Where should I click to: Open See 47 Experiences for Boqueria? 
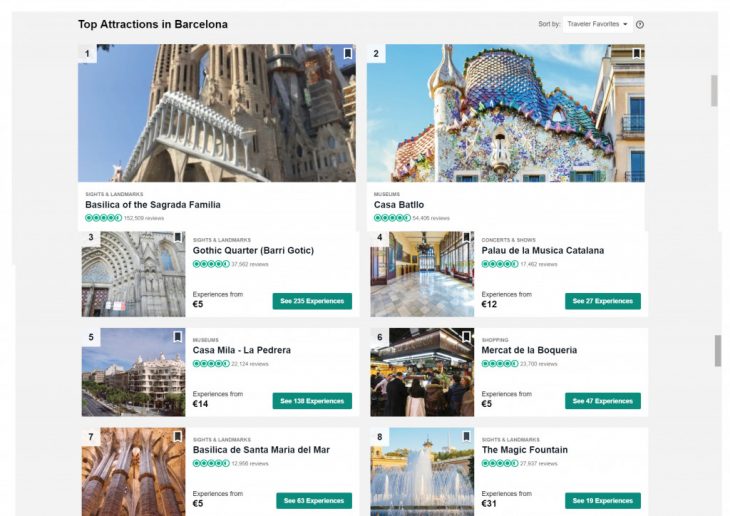602,401
